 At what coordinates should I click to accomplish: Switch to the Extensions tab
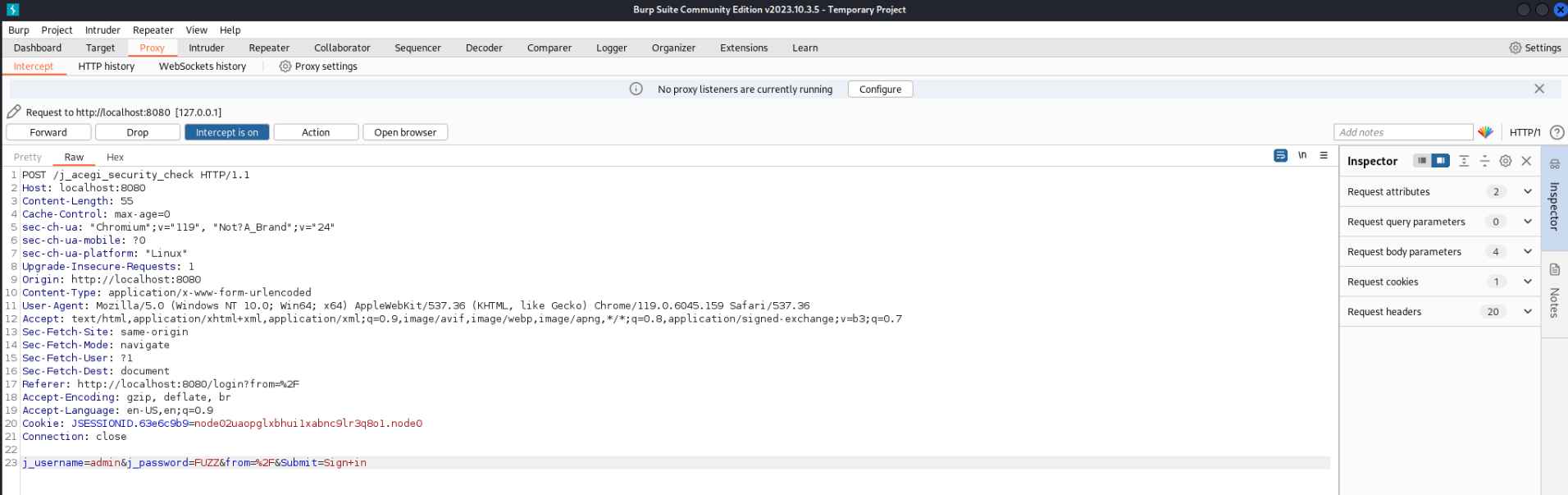(x=744, y=48)
